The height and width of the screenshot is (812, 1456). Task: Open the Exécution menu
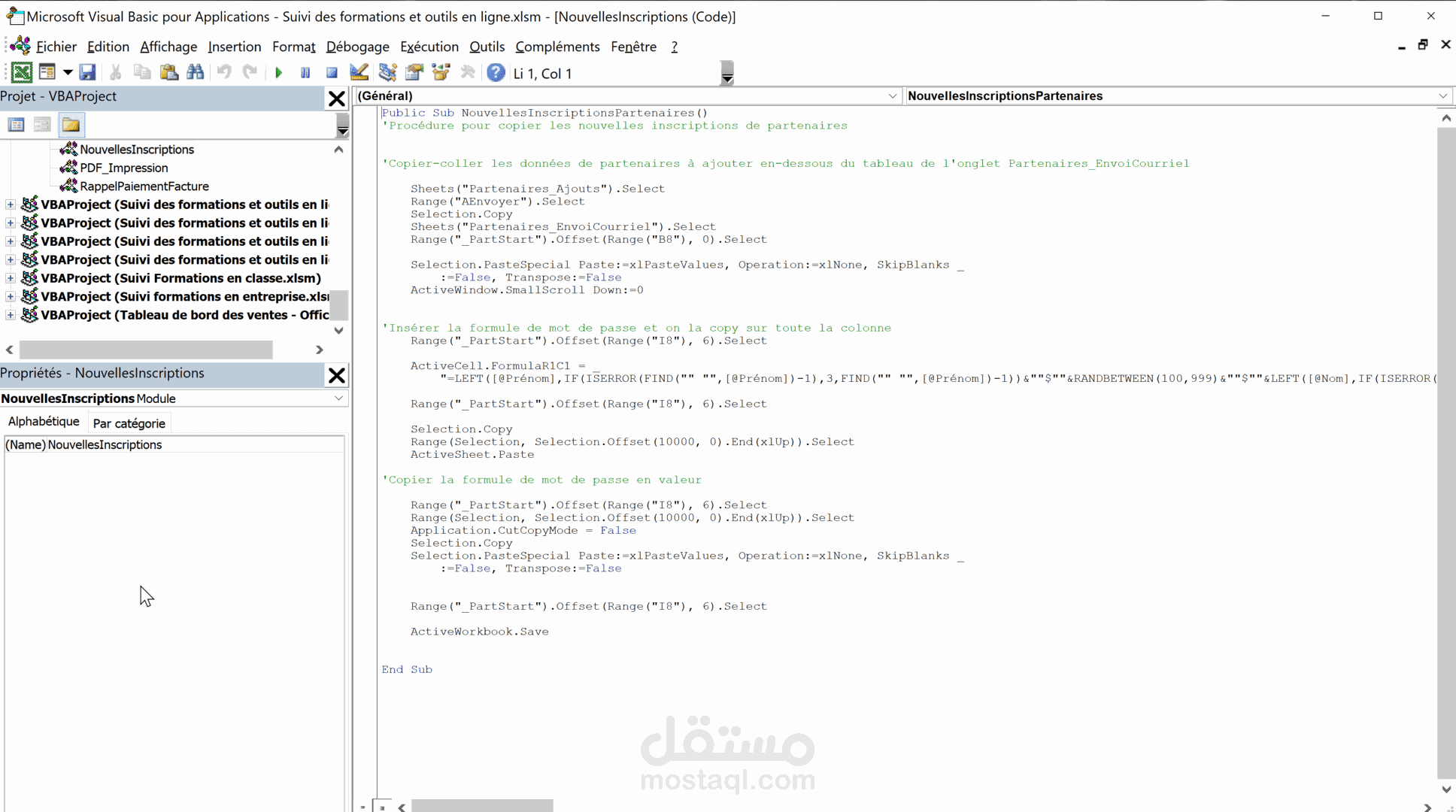[x=429, y=47]
